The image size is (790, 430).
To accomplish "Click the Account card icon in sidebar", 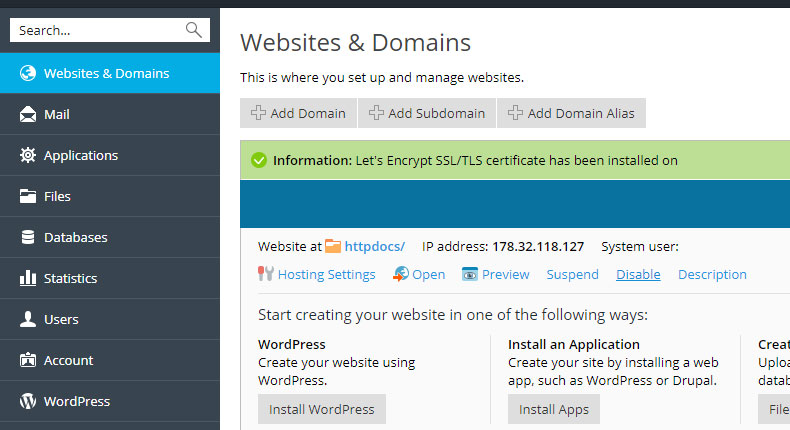I will pyautogui.click(x=28, y=360).
